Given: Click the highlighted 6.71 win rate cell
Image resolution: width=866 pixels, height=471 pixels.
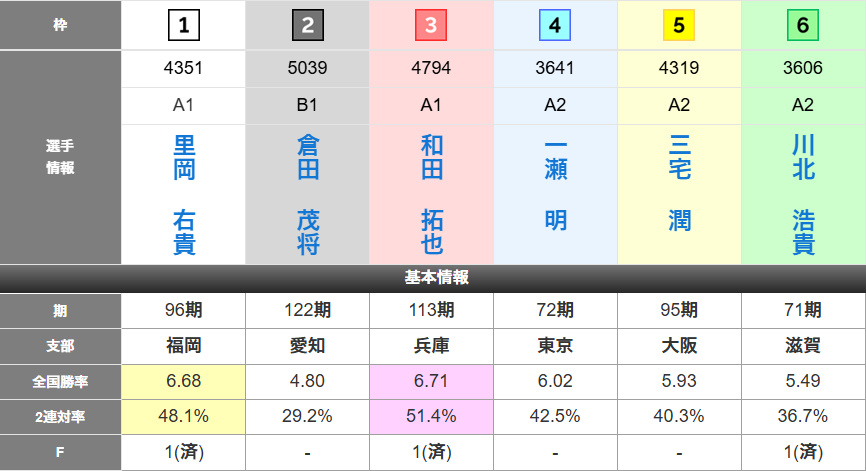Looking at the screenshot, I should pyautogui.click(x=431, y=381).
